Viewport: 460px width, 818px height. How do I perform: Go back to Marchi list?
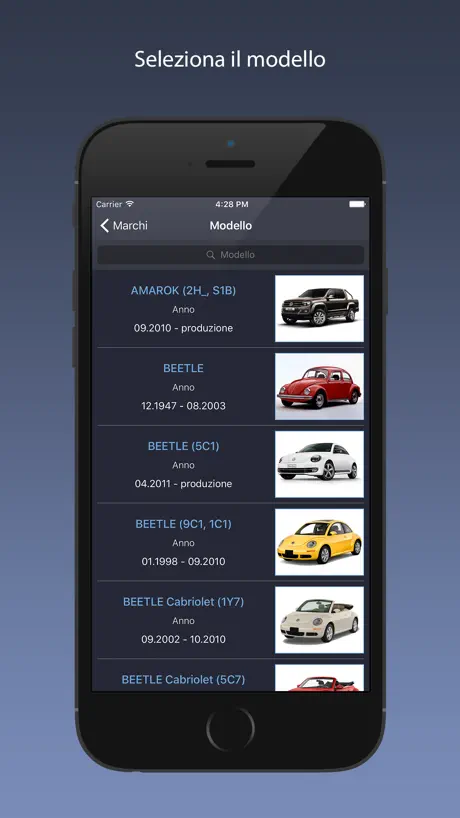(124, 225)
